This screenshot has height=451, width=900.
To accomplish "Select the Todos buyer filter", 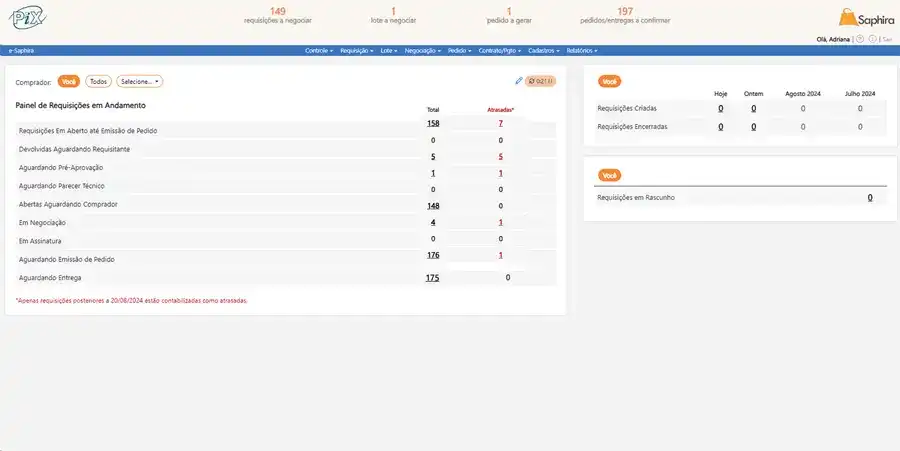I will 98,82.
